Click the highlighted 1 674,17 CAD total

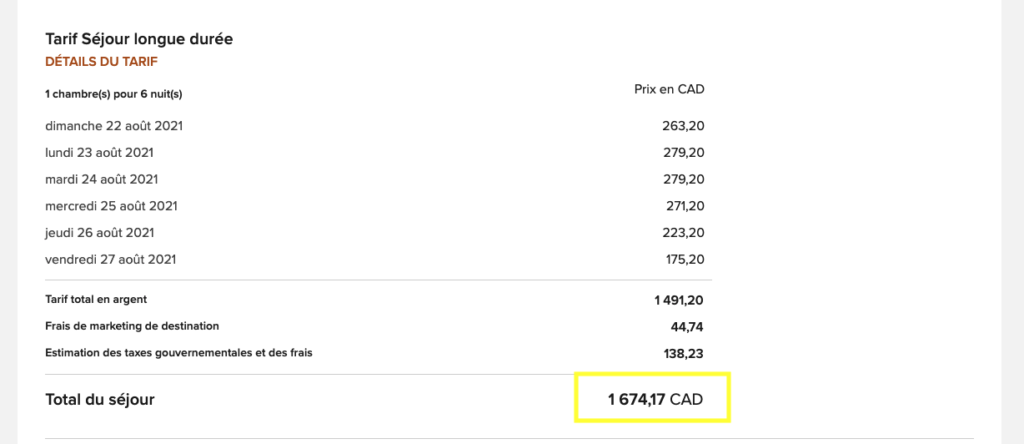click(655, 400)
